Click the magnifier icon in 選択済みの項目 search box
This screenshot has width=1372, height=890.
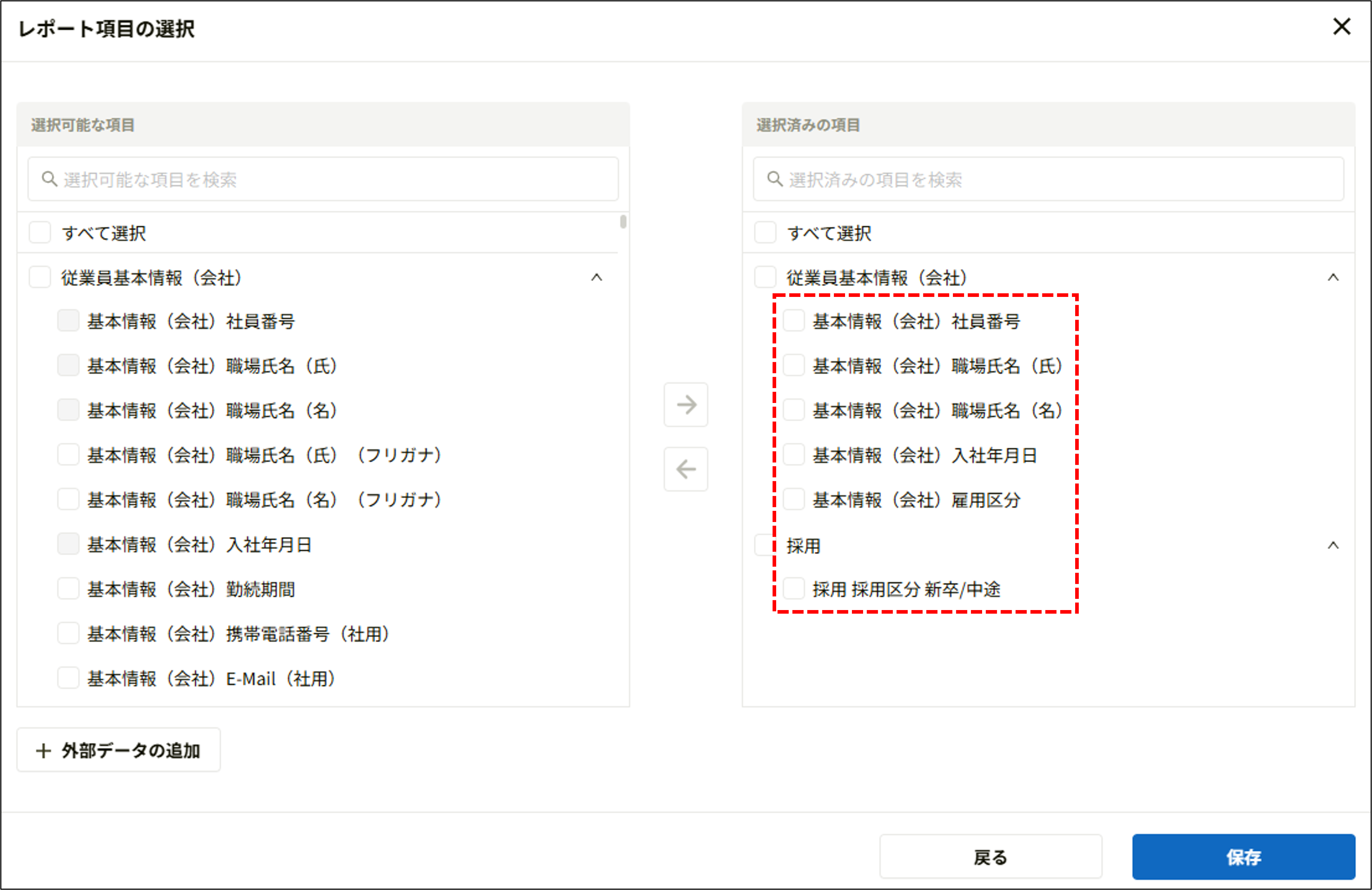tap(774, 179)
